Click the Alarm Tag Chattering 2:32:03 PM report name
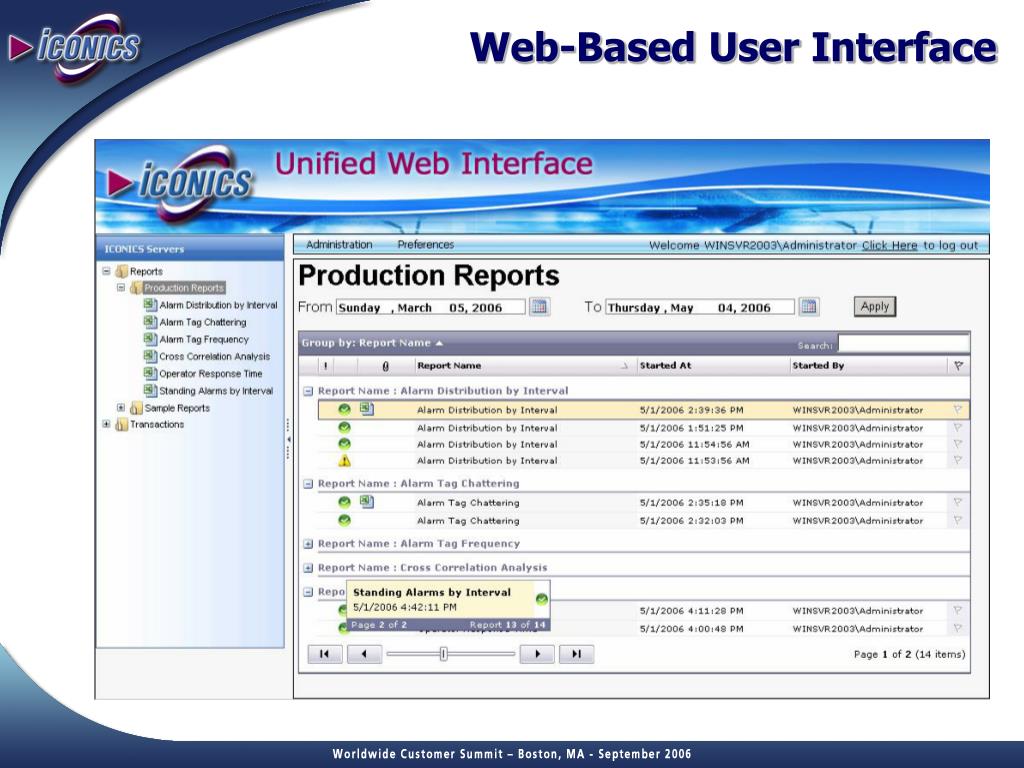Image resolution: width=1024 pixels, height=768 pixels. tap(468, 520)
